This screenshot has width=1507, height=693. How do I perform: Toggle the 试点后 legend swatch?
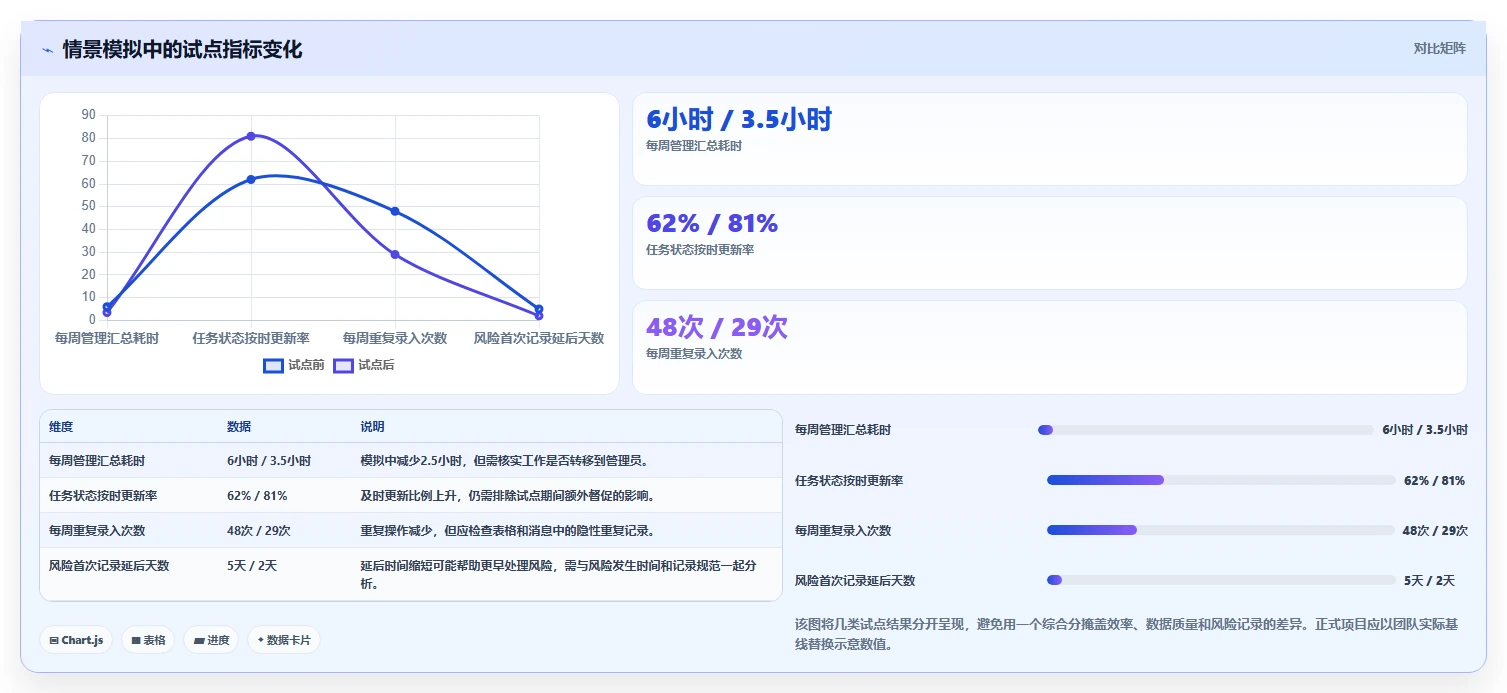[x=343, y=366]
